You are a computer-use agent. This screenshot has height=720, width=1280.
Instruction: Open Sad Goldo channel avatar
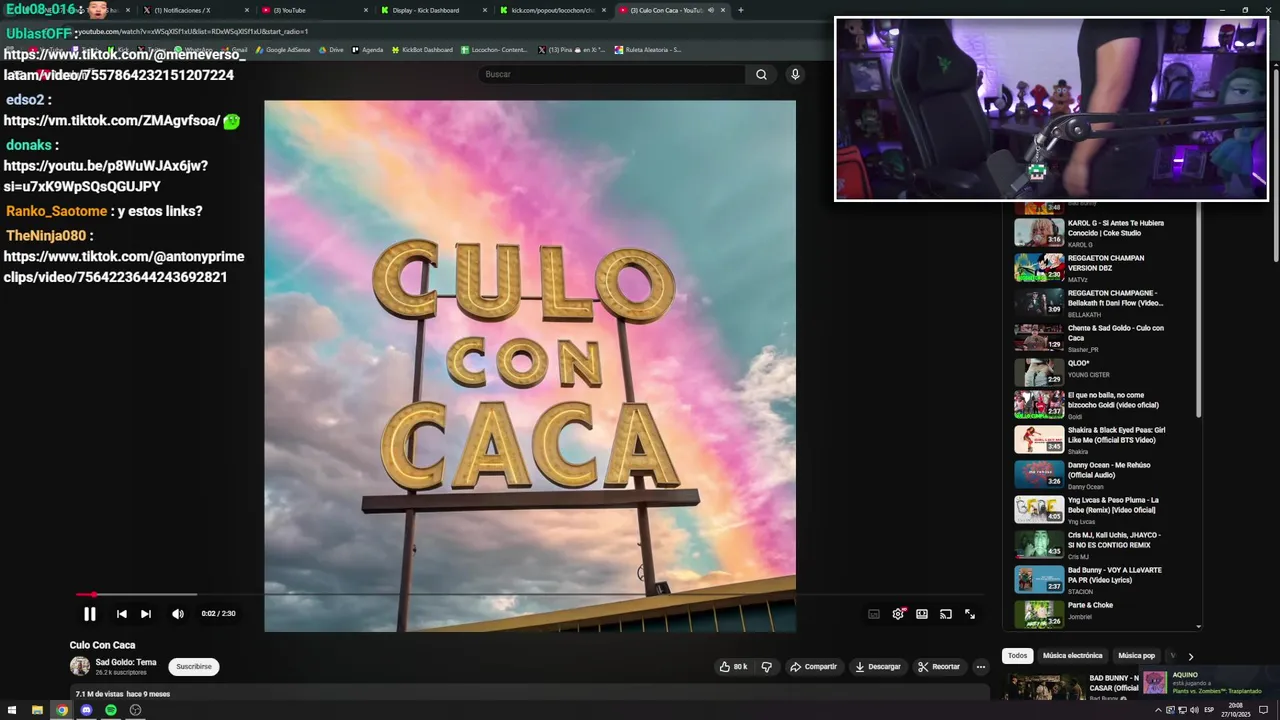pos(80,667)
